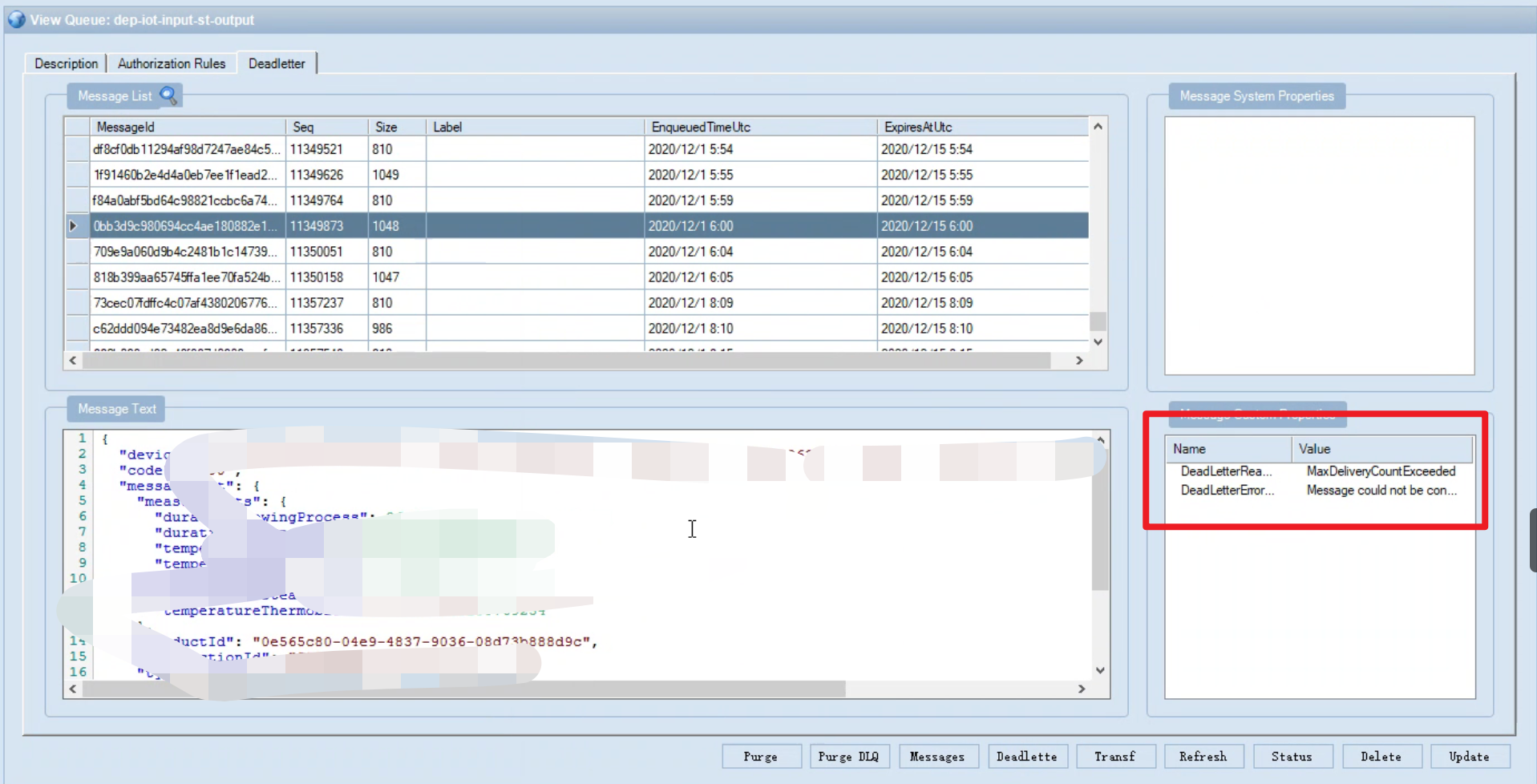The image size is (1537, 784).
Task: Click the View Queue window globe icon
Action: pyautogui.click(x=16, y=19)
